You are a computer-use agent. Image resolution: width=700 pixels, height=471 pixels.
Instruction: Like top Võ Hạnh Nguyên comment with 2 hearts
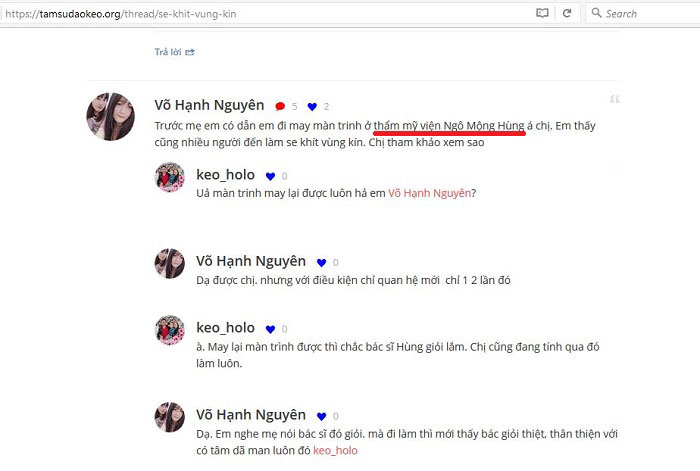point(312,106)
